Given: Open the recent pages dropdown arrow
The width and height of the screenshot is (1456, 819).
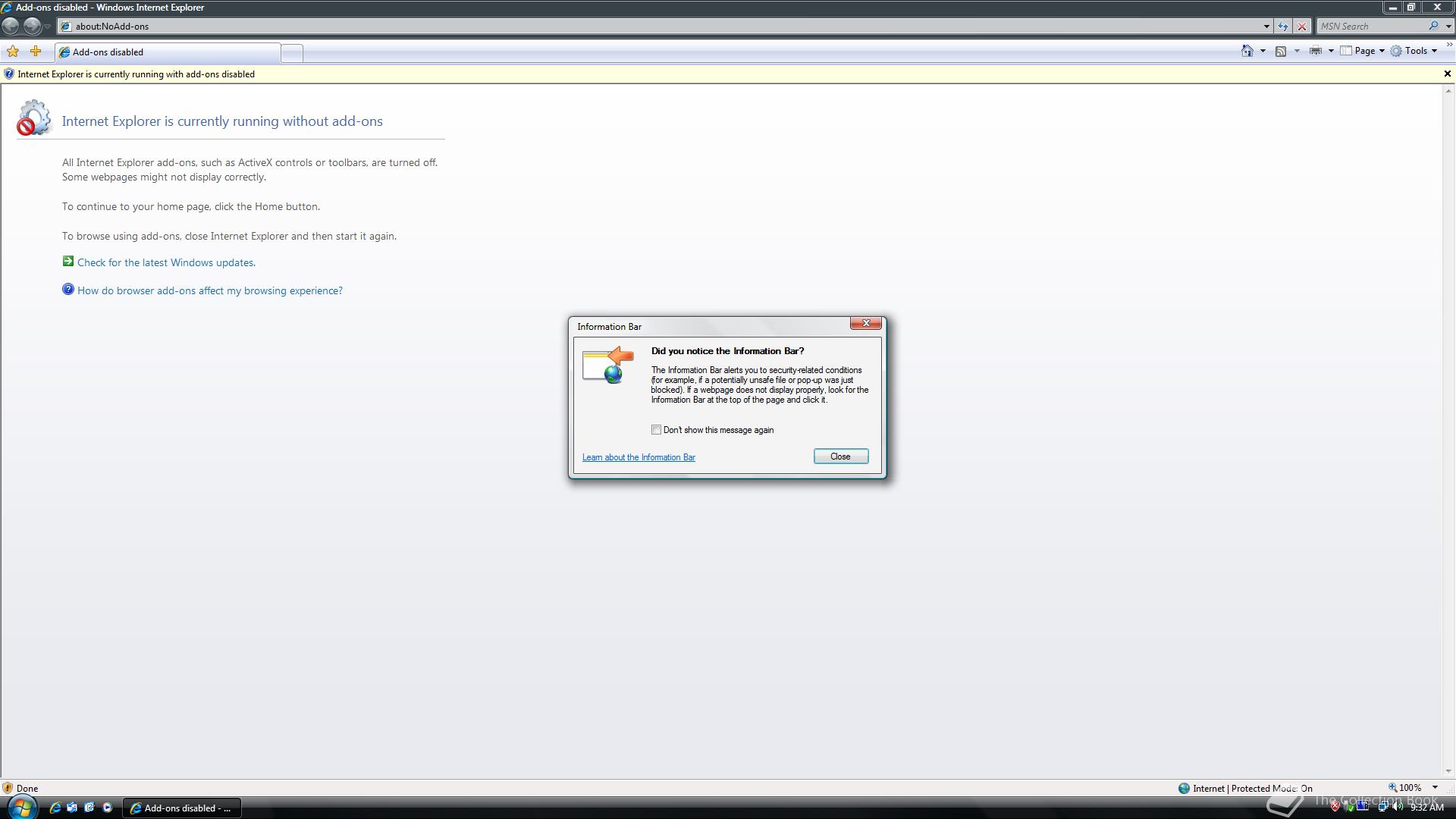Looking at the screenshot, I should tap(47, 27).
